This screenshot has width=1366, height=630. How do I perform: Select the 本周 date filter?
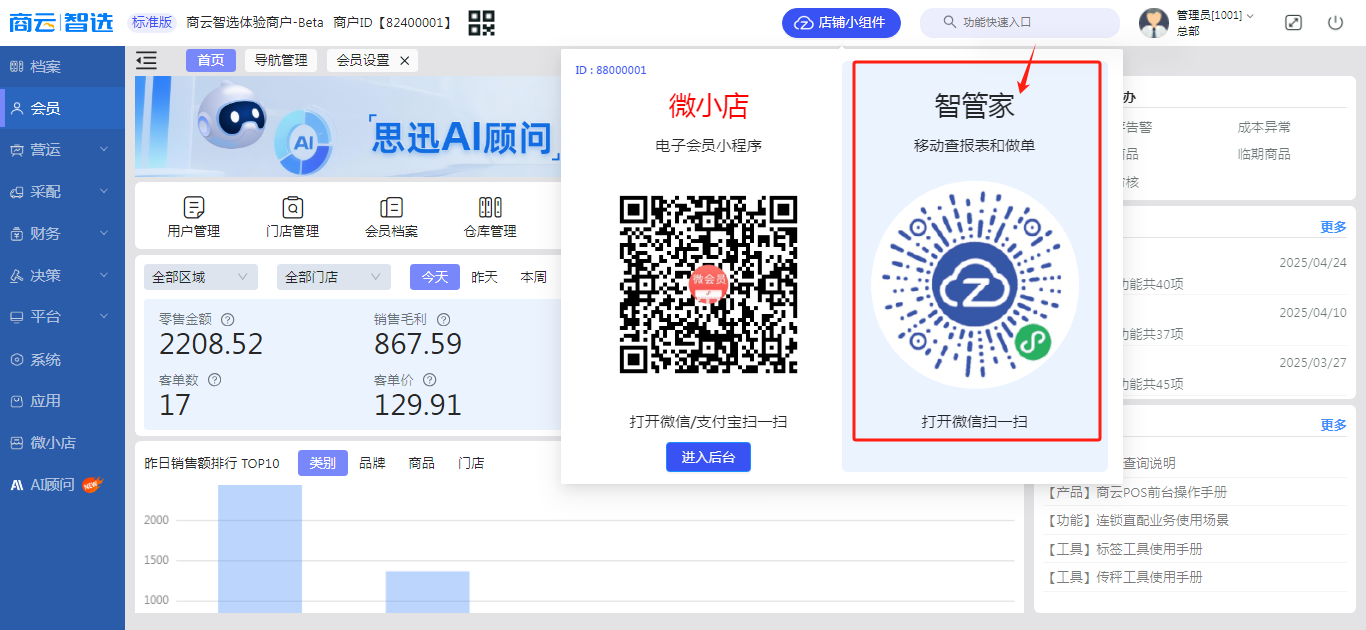point(534,277)
